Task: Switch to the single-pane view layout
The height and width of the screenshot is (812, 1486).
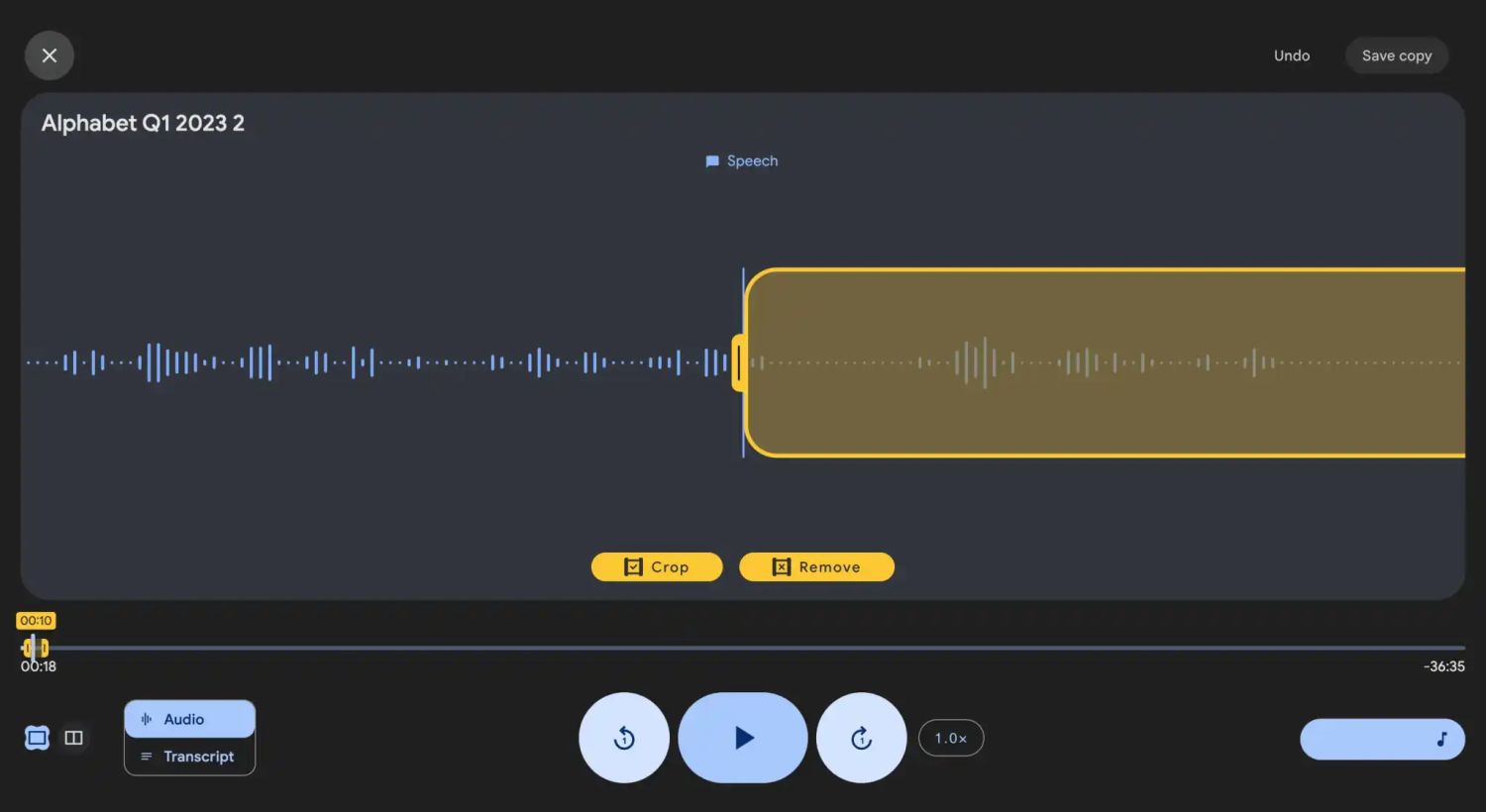Action: [37, 738]
